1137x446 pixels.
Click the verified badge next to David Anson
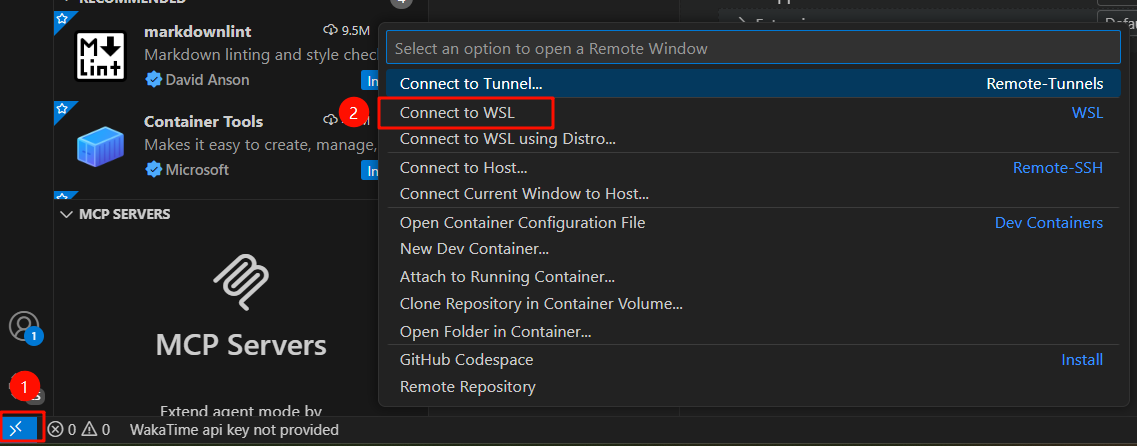coord(153,79)
